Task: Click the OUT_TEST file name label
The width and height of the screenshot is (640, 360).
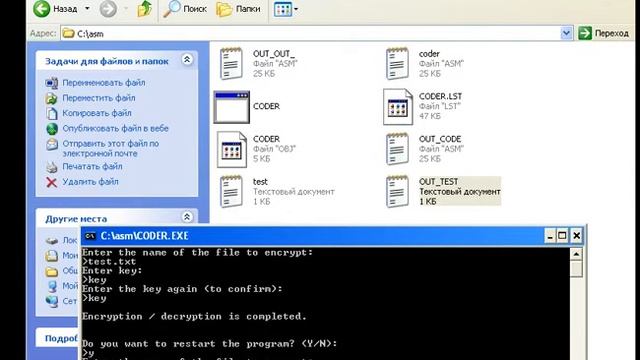Action: click(438, 182)
